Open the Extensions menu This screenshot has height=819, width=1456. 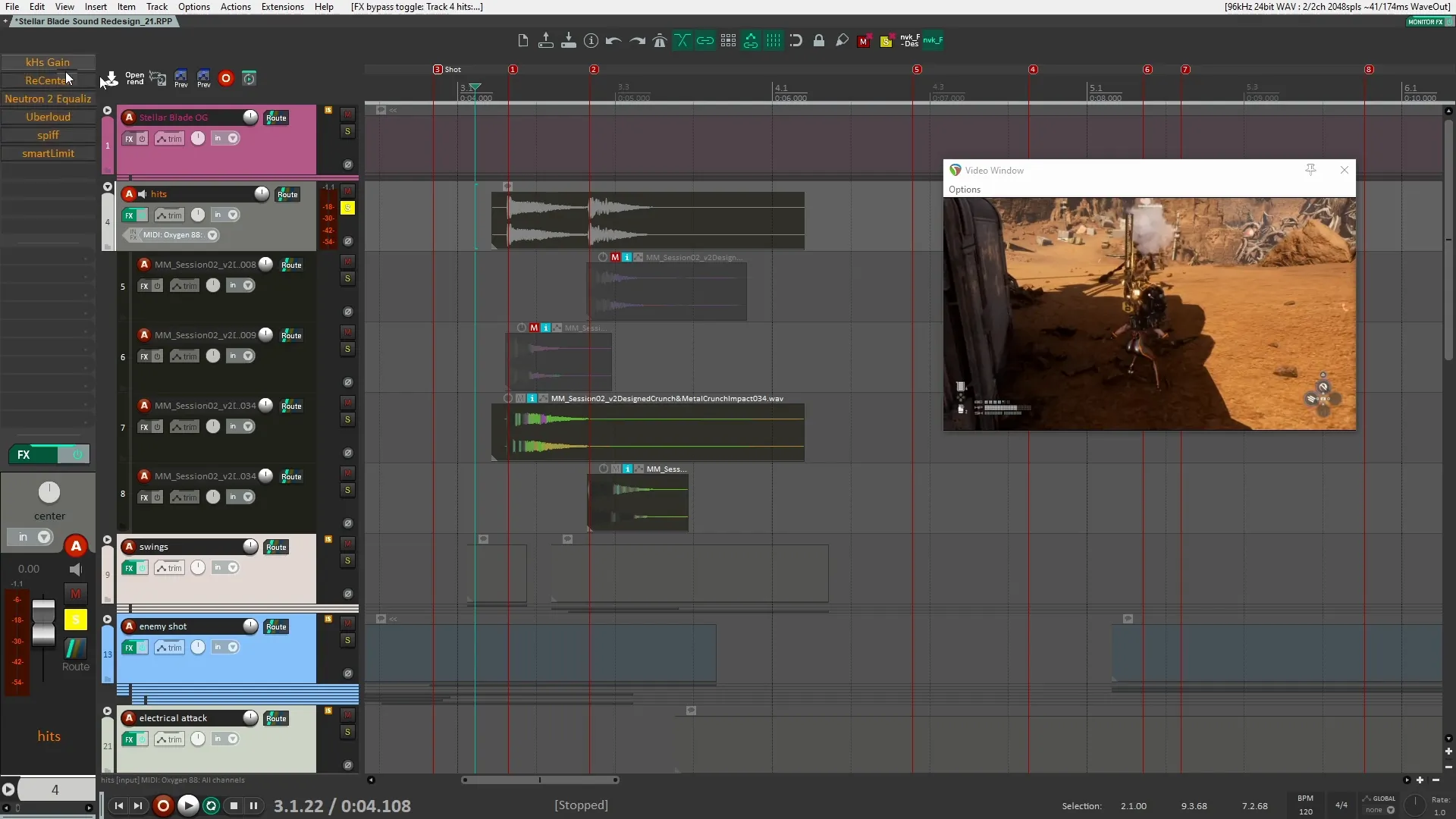tap(281, 7)
